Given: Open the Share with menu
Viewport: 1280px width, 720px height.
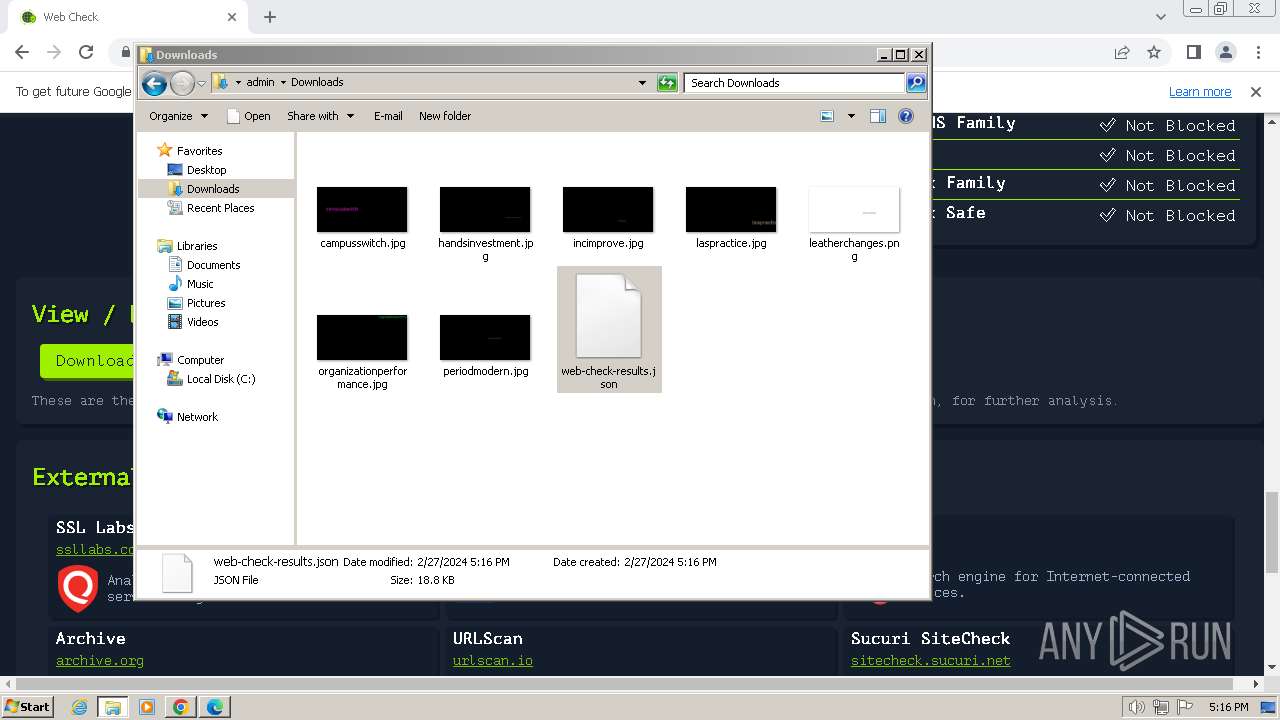Looking at the screenshot, I should point(320,116).
